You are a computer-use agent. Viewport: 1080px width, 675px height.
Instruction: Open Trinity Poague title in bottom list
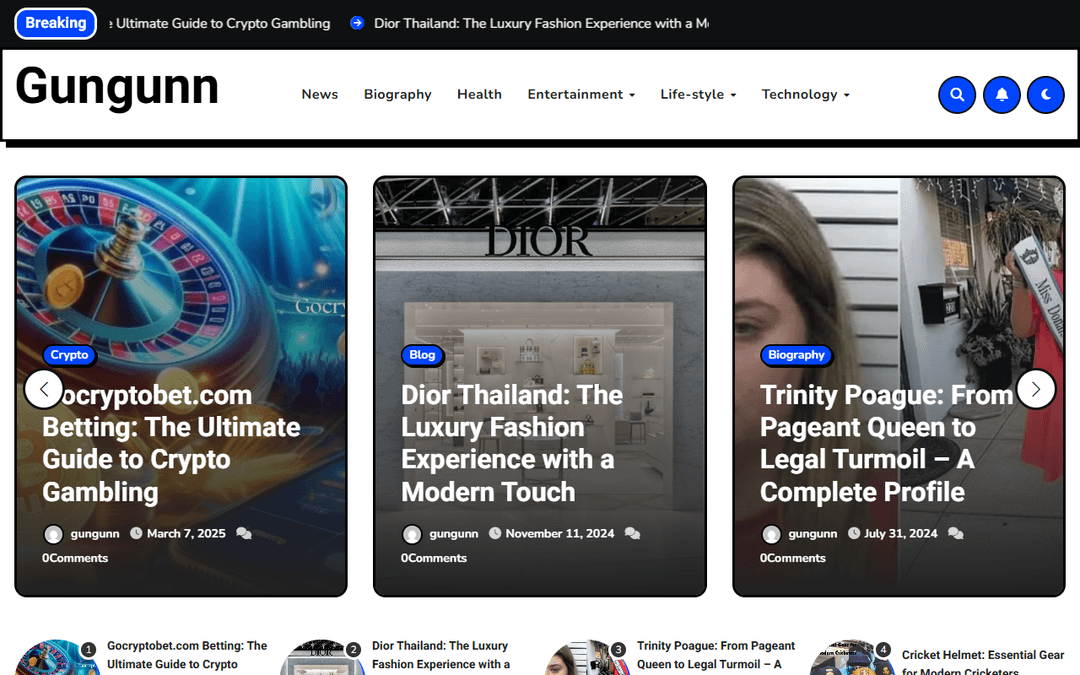click(x=716, y=656)
